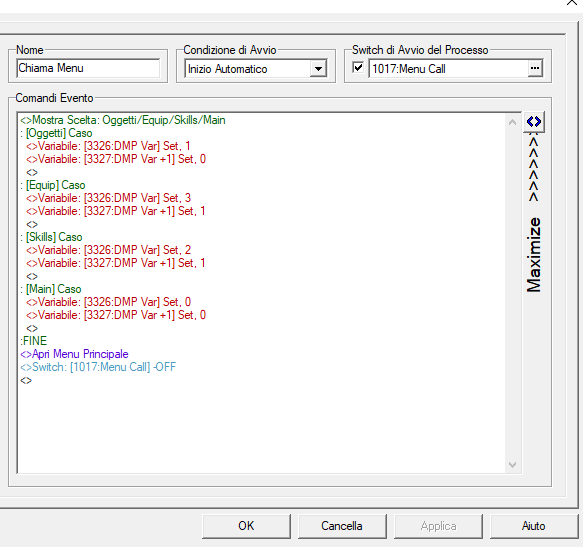The height and width of the screenshot is (547, 583).
Task: Select Variabile 3327 Set, 0 under Main
Action: (116, 315)
